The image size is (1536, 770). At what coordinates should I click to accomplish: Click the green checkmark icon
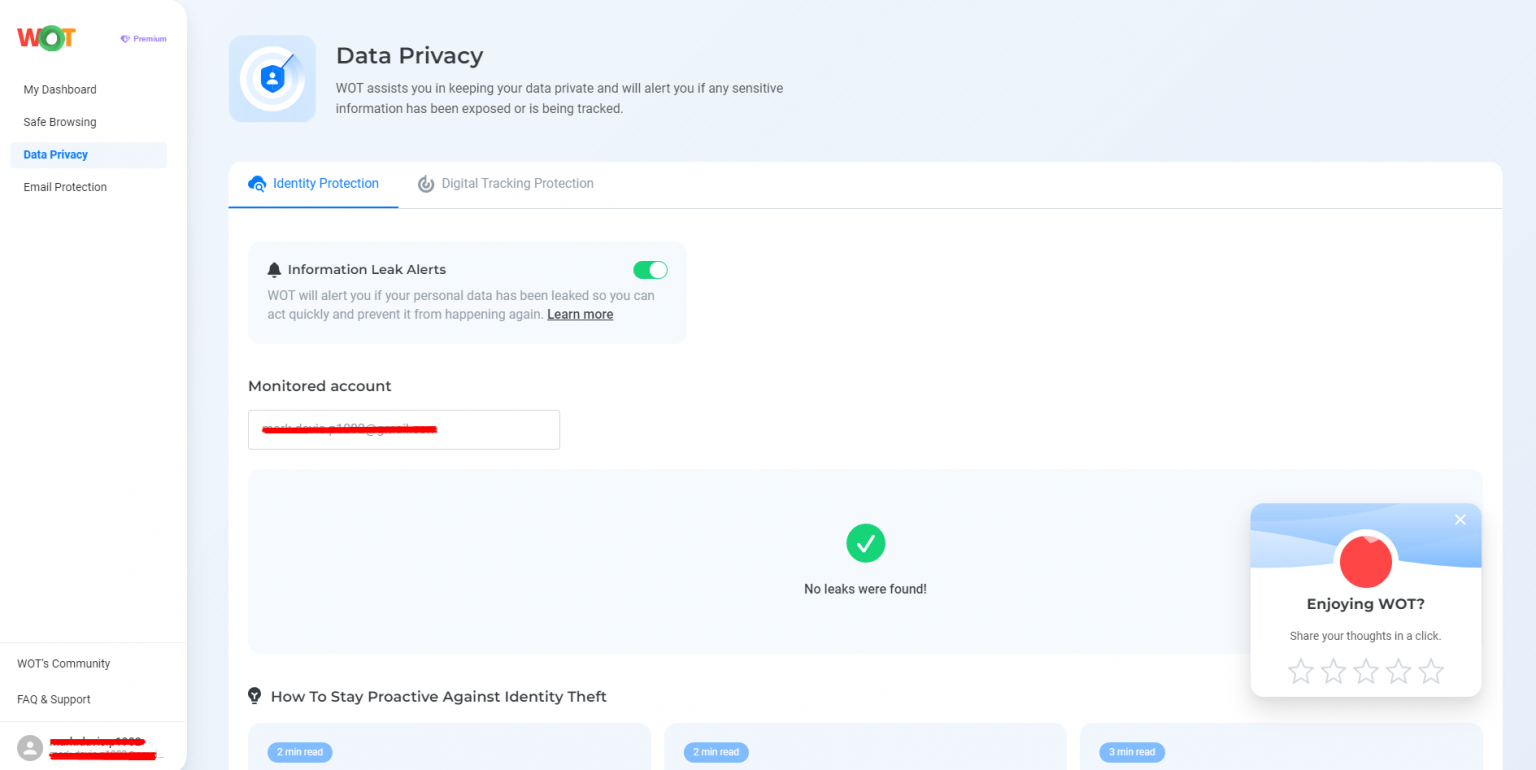pyautogui.click(x=865, y=543)
